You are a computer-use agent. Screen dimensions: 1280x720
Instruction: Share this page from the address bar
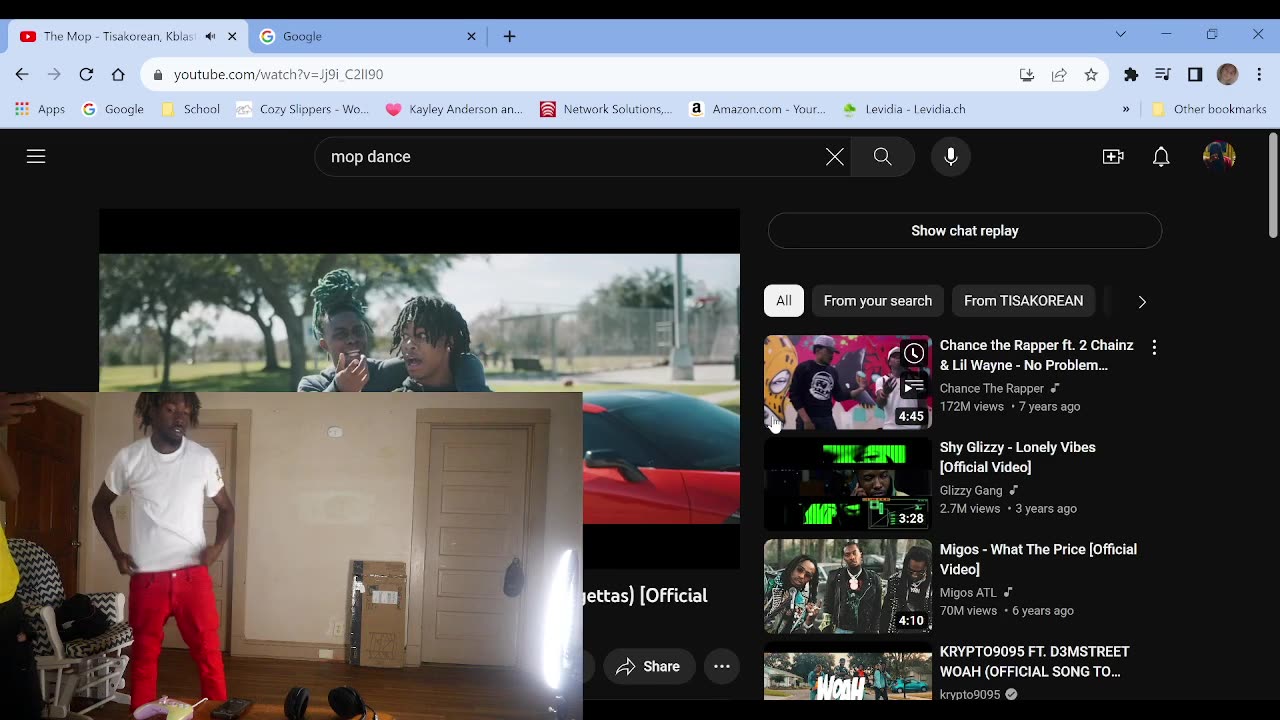[1059, 74]
